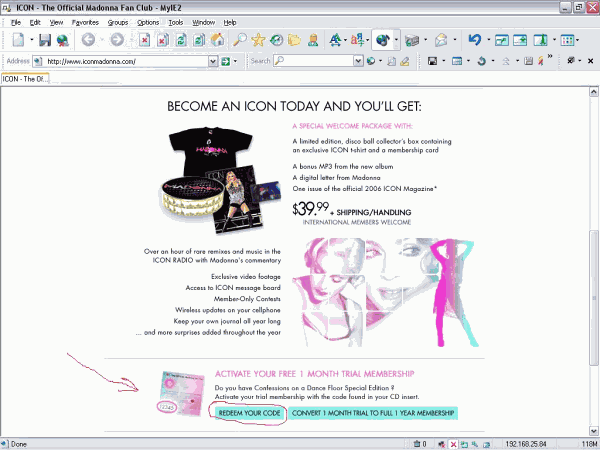Open the File menu
Viewport: 600px width, 450px height.
16,23
